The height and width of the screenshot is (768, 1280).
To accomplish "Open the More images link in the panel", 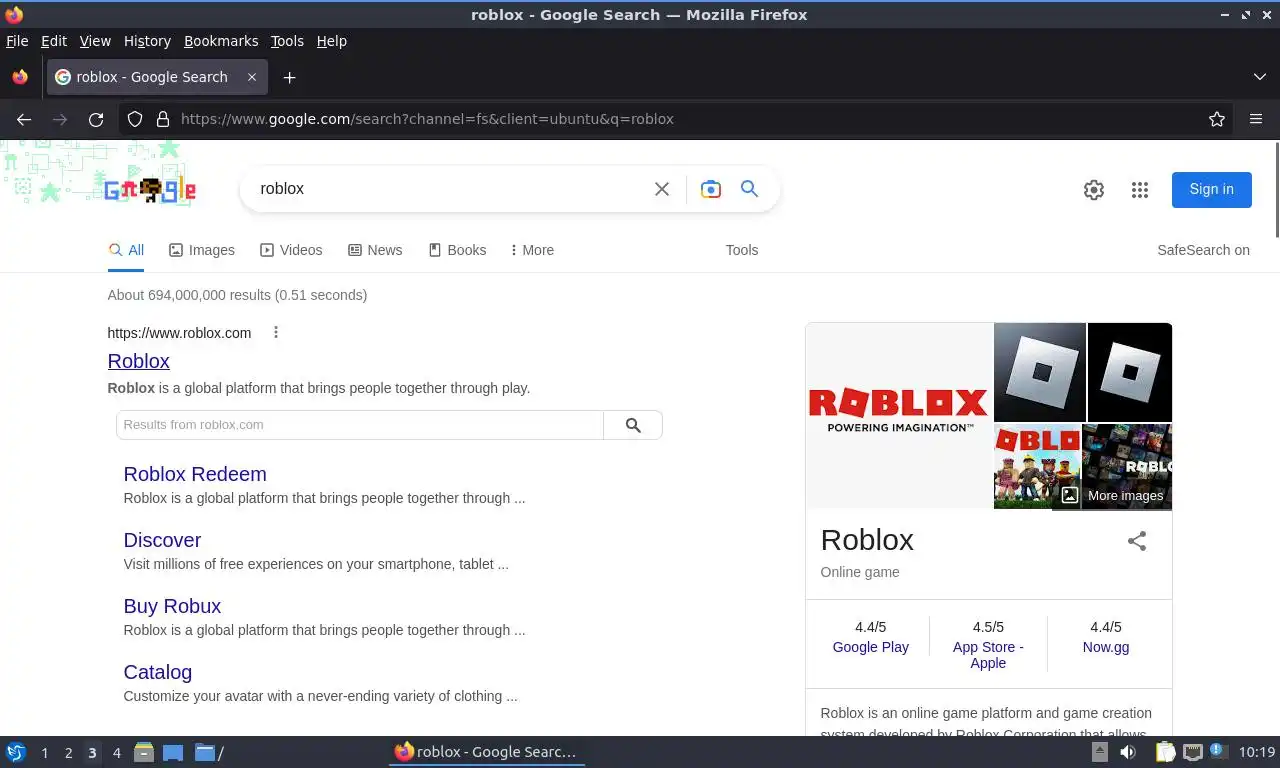I will pyautogui.click(x=1113, y=495).
